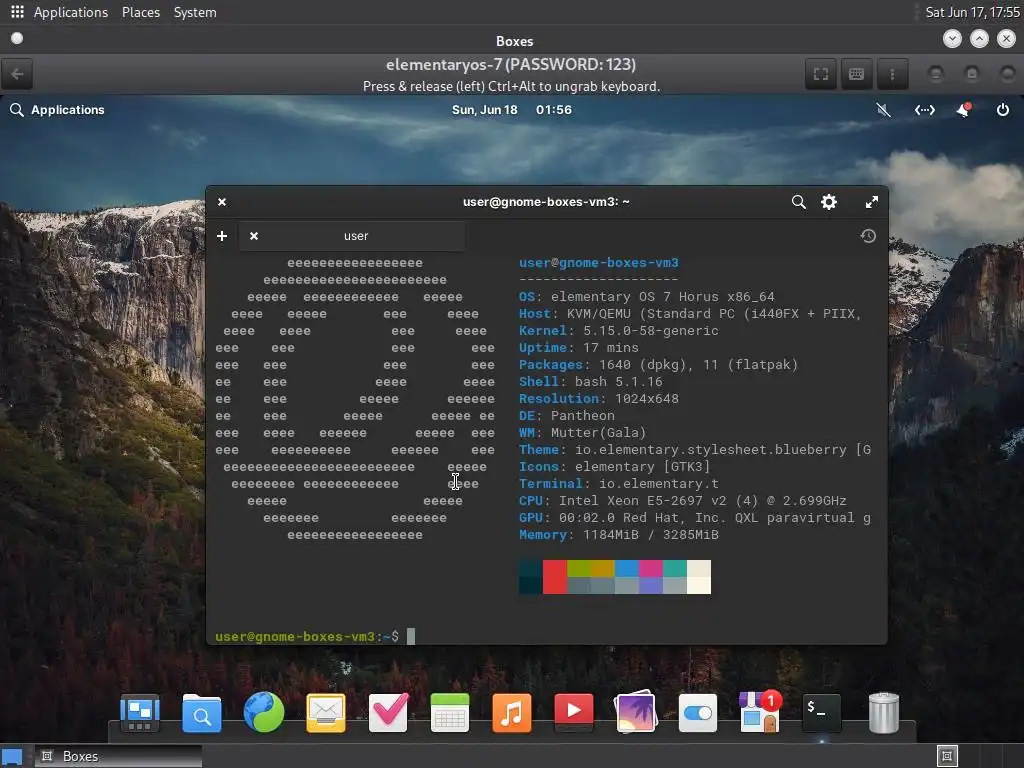This screenshot has width=1024, height=768.
Task: Launch Music from the dock
Action: pos(511,712)
